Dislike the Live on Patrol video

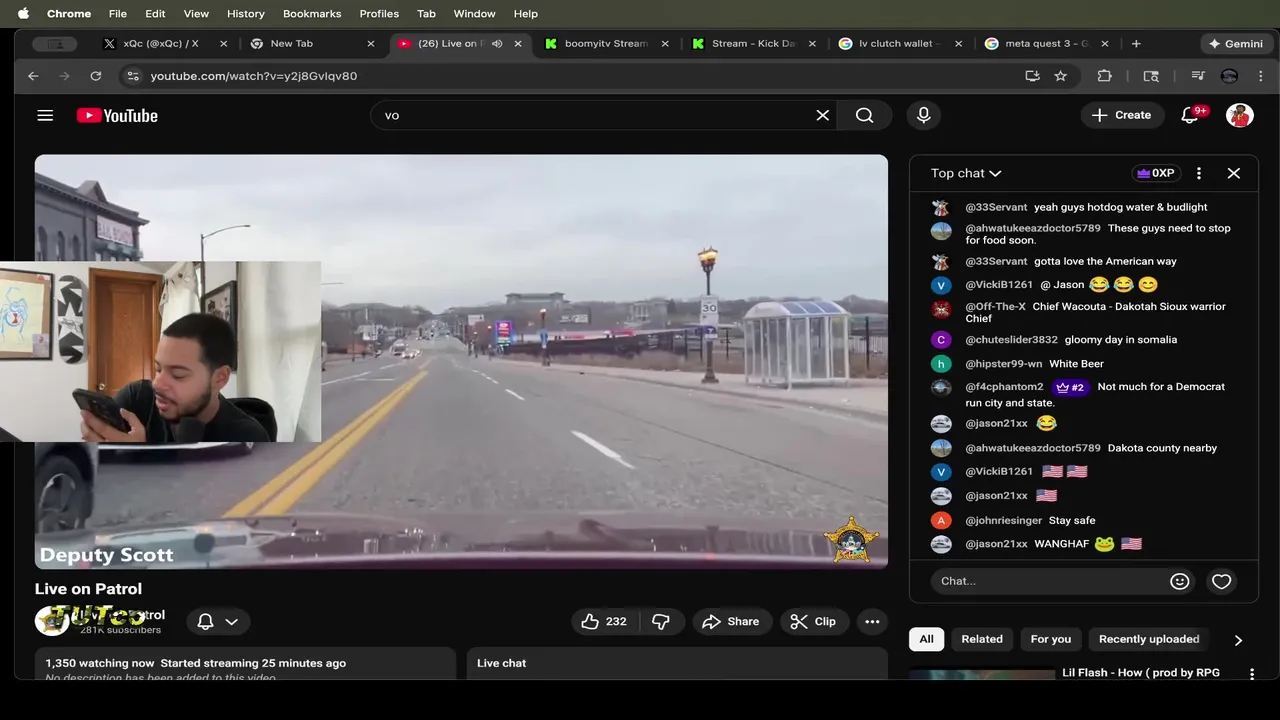[661, 621]
